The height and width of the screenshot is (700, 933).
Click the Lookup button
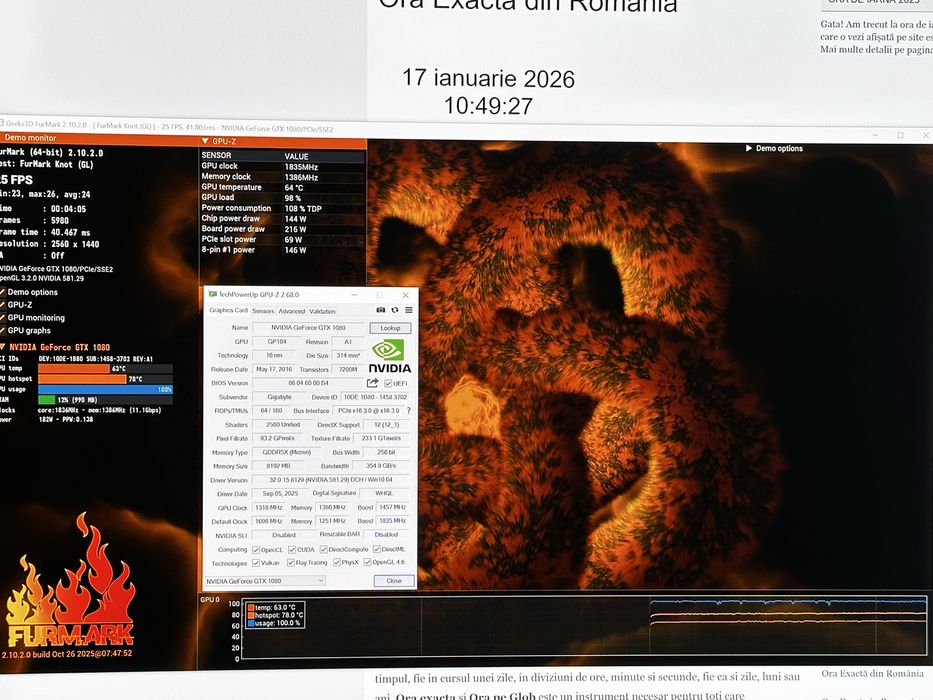click(x=390, y=328)
